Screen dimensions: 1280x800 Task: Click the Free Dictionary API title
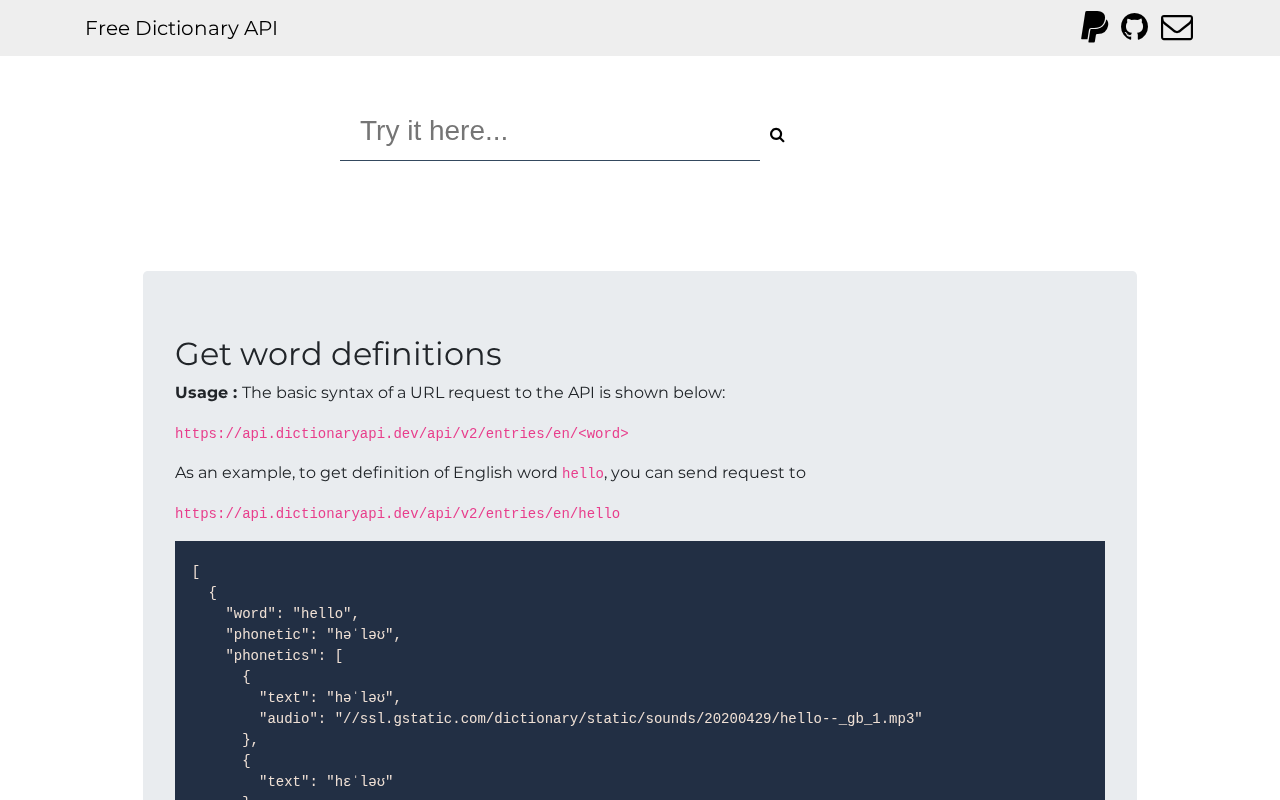tap(181, 28)
